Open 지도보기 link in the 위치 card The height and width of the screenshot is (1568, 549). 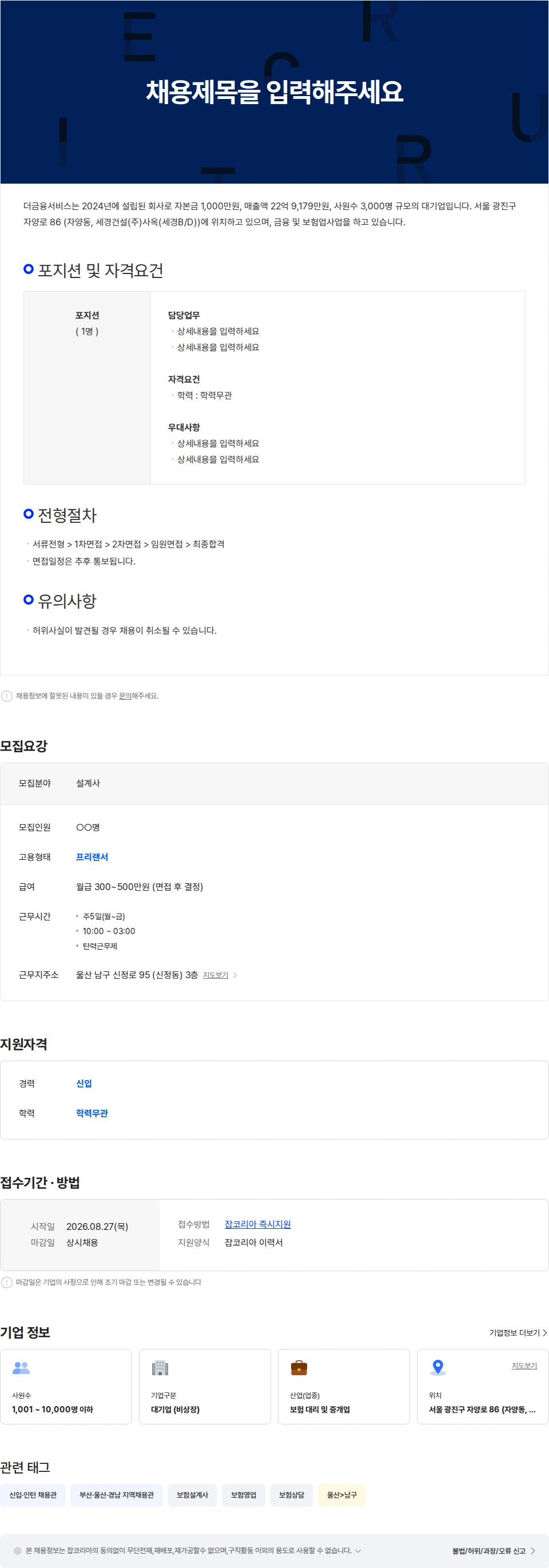point(524,1365)
